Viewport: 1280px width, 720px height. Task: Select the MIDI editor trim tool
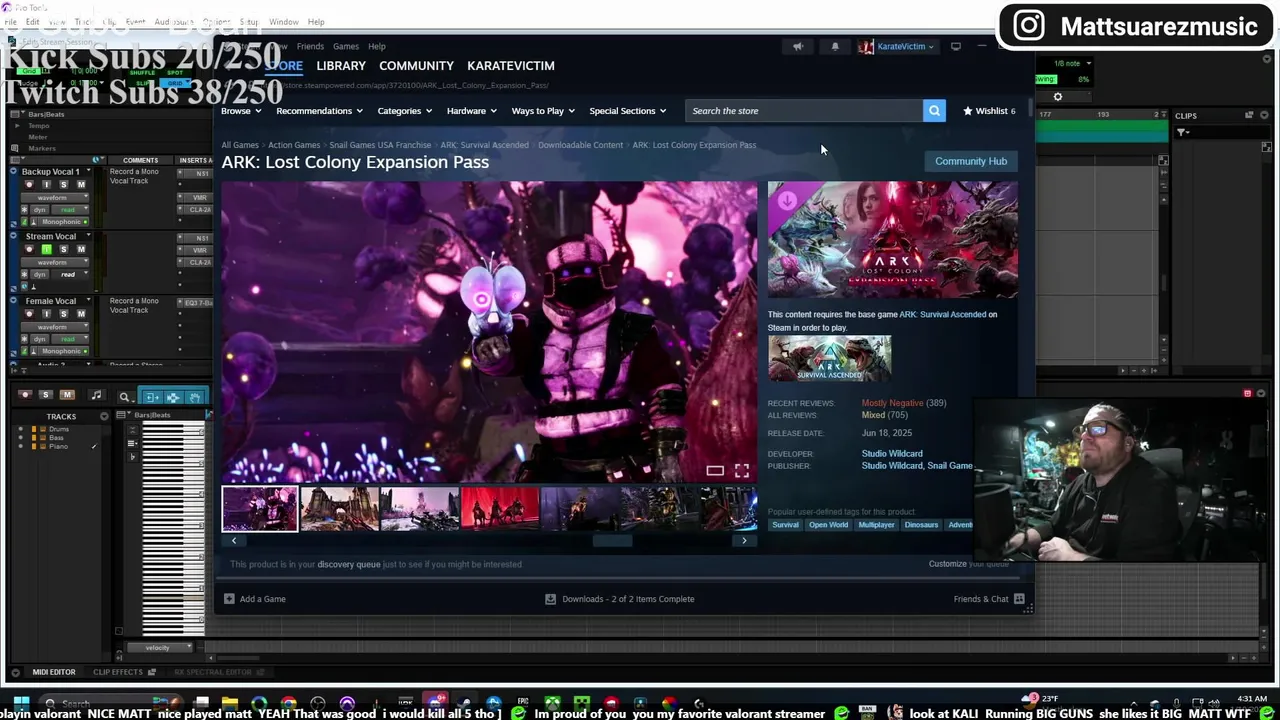[152, 397]
